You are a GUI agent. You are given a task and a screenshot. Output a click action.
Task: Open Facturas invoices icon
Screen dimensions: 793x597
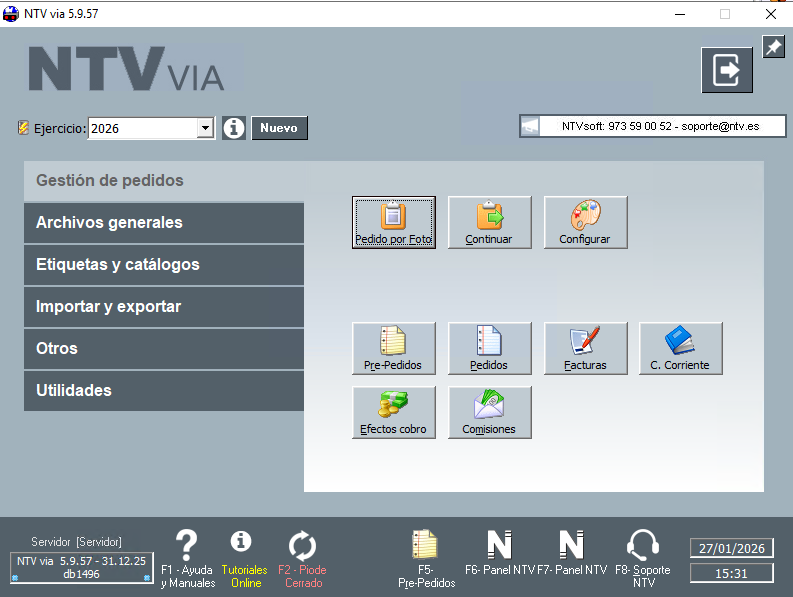click(x=585, y=348)
